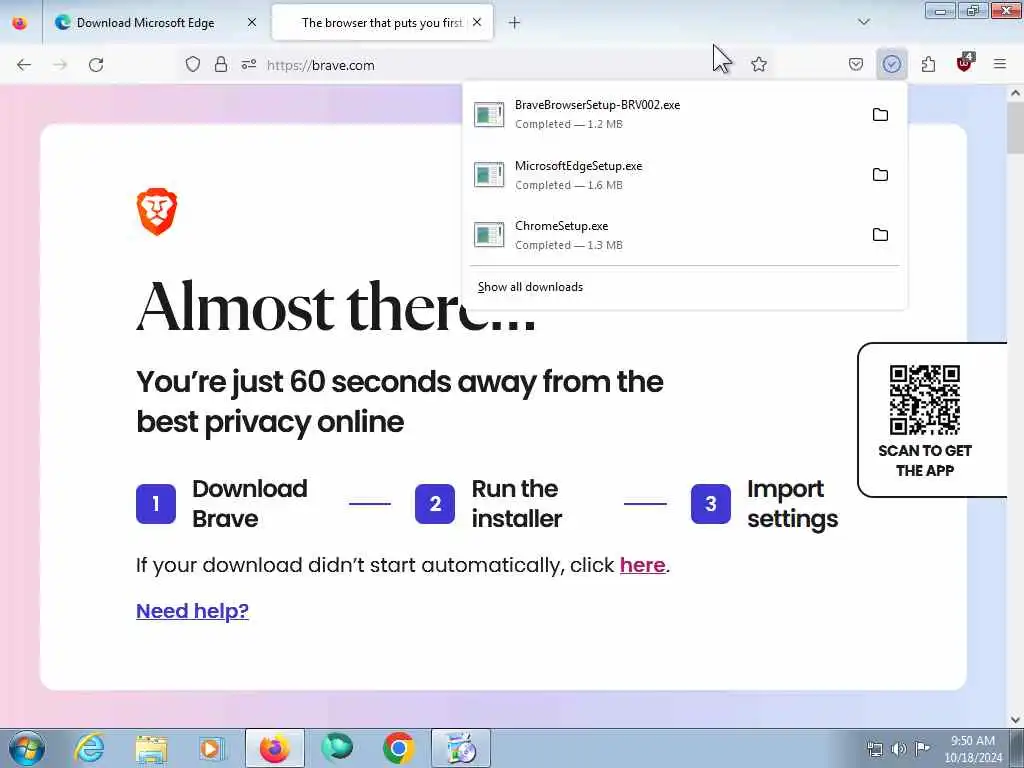The width and height of the screenshot is (1024, 768).
Task: Click the taskbar clock 9:50 AM
Action: tap(973, 749)
